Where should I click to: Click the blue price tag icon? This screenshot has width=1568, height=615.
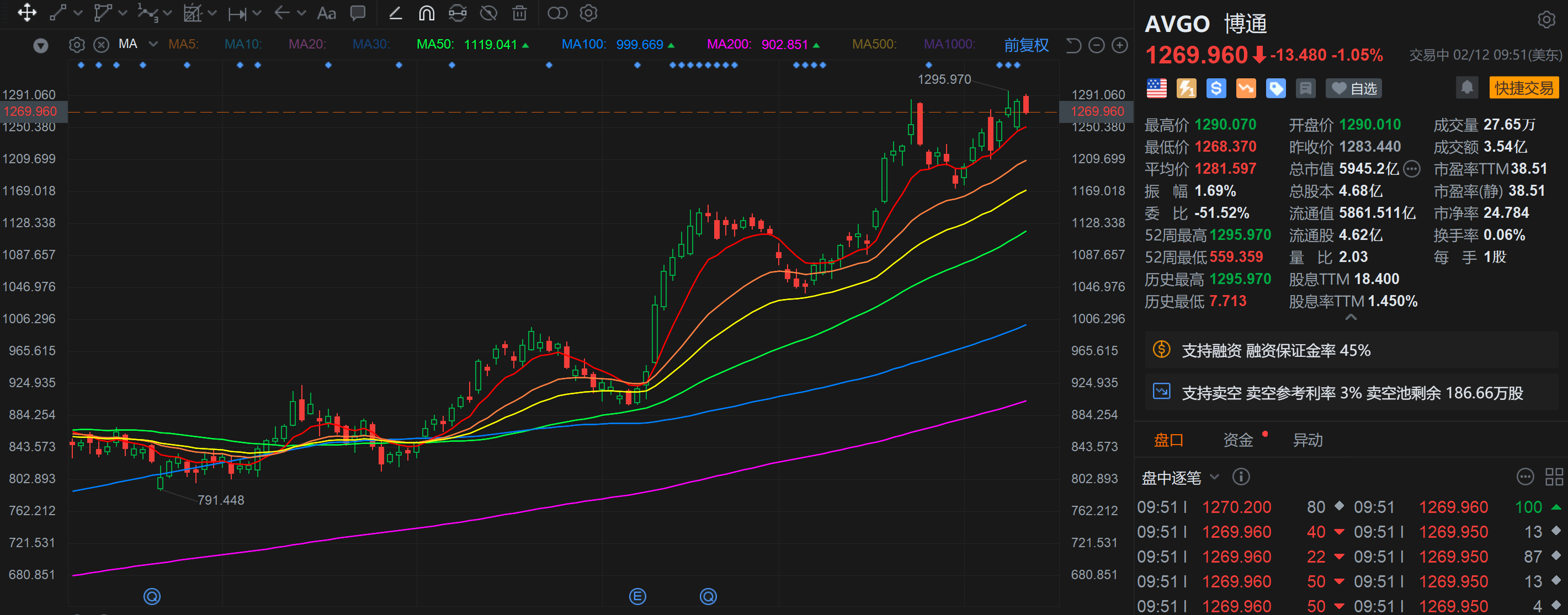pyautogui.click(x=1276, y=89)
